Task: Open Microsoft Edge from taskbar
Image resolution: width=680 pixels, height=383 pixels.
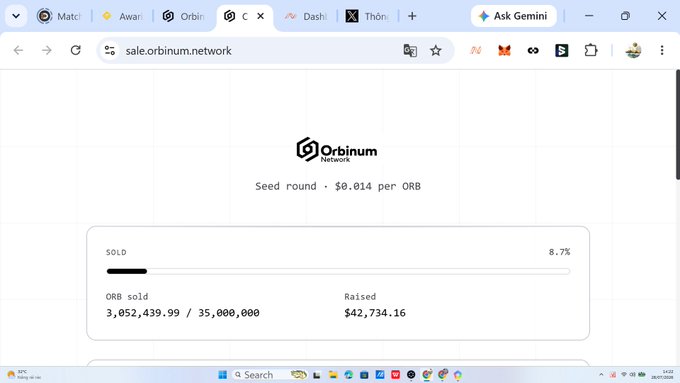Action: (349, 375)
